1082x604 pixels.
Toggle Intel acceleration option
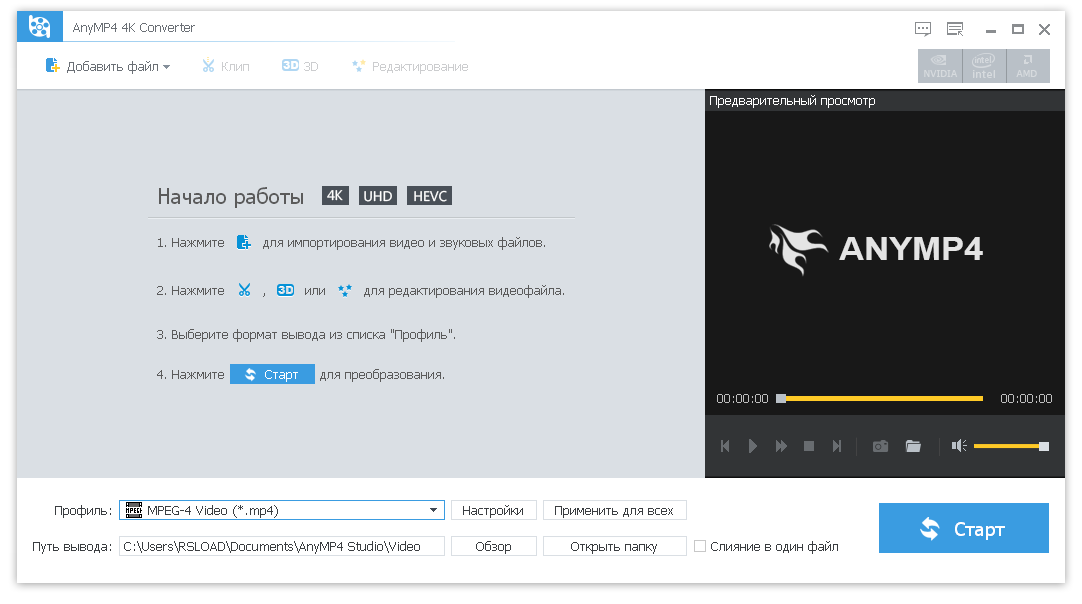[x=984, y=66]
